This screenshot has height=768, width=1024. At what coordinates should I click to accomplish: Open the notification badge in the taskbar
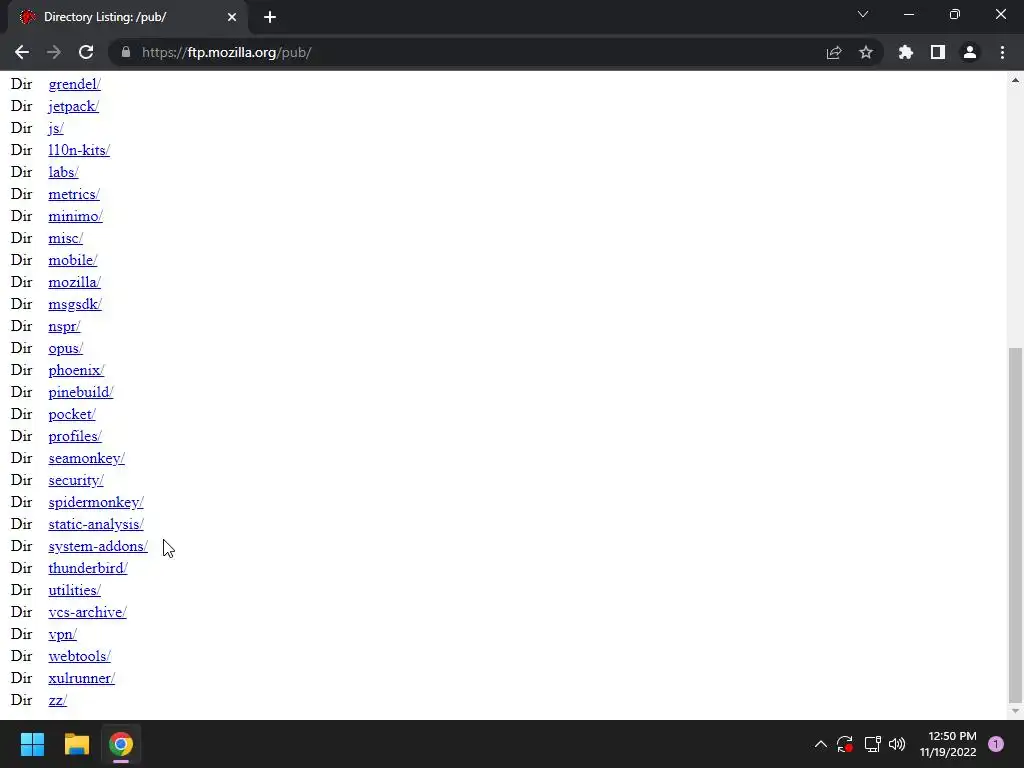coord(995,744)
